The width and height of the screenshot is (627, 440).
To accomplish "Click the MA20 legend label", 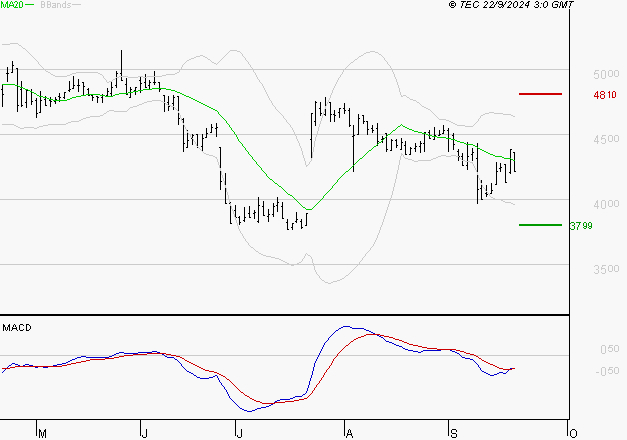I will tap(12, 5).
